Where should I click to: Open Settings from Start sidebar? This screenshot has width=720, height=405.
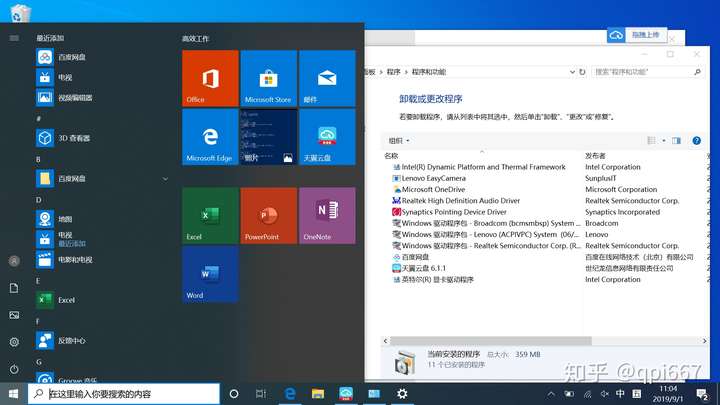coord(14,342)
